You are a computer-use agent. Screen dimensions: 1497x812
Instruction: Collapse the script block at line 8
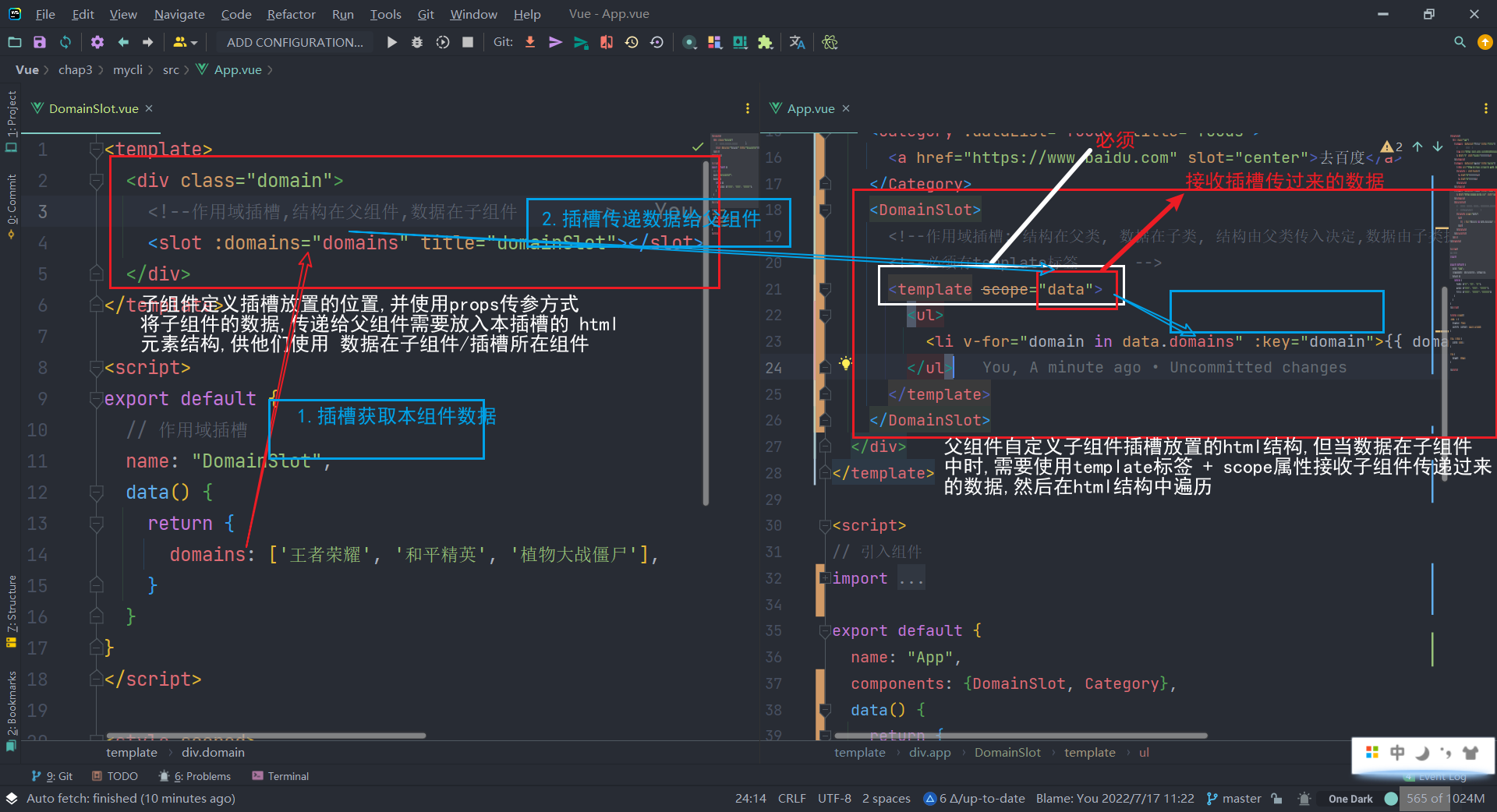click(97, 368)
